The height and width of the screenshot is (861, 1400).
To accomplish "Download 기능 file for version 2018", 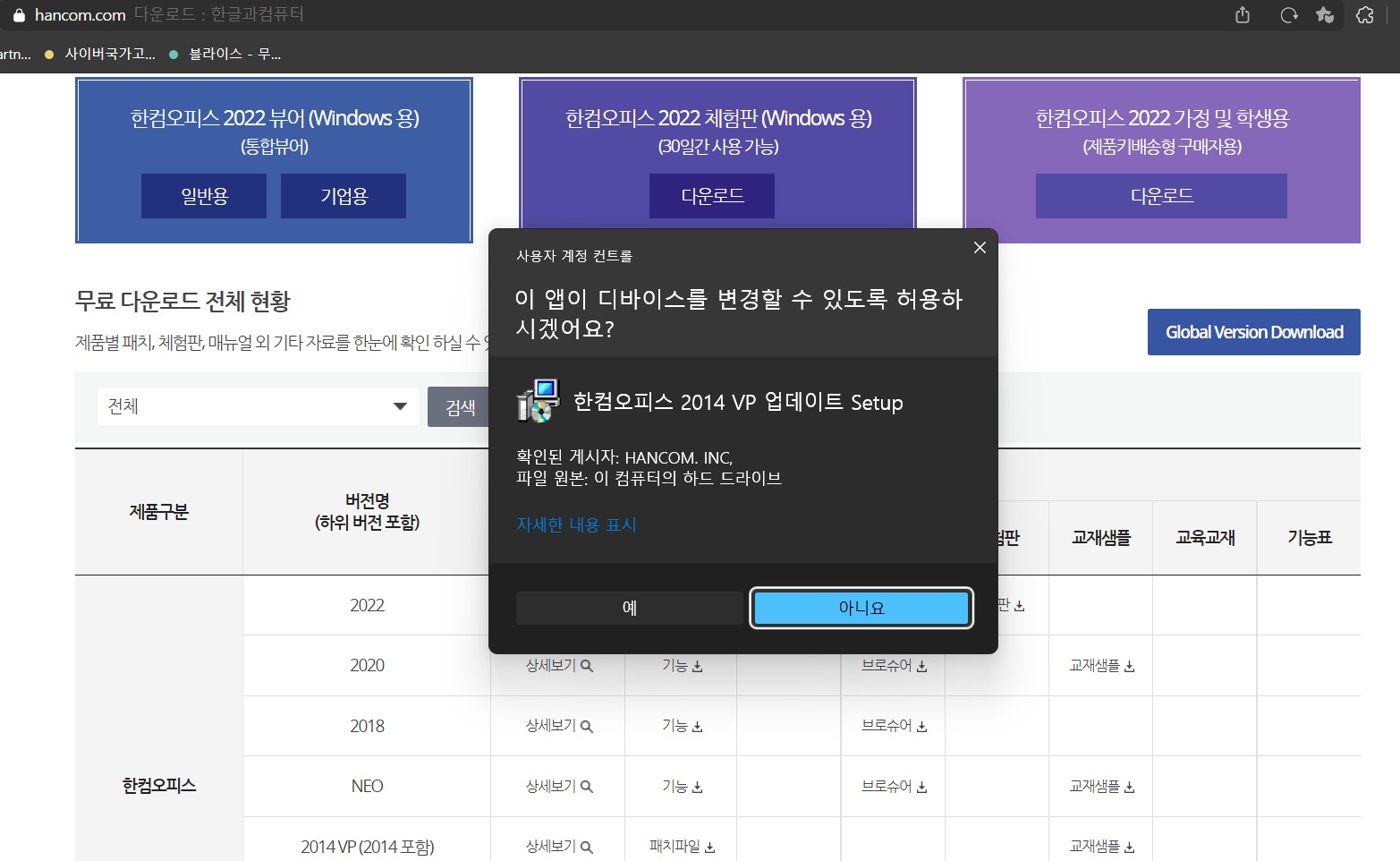I will [683, 726].
